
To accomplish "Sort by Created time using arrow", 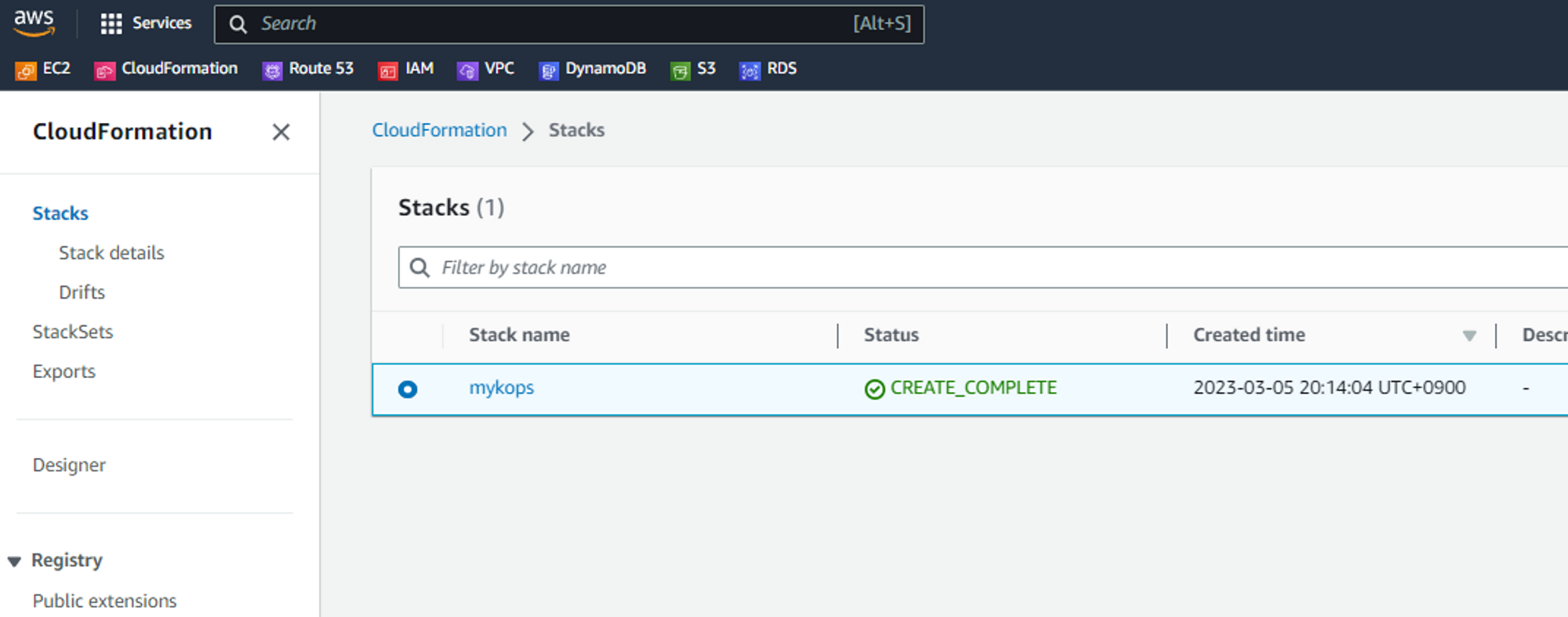I will coord(1469,336).
